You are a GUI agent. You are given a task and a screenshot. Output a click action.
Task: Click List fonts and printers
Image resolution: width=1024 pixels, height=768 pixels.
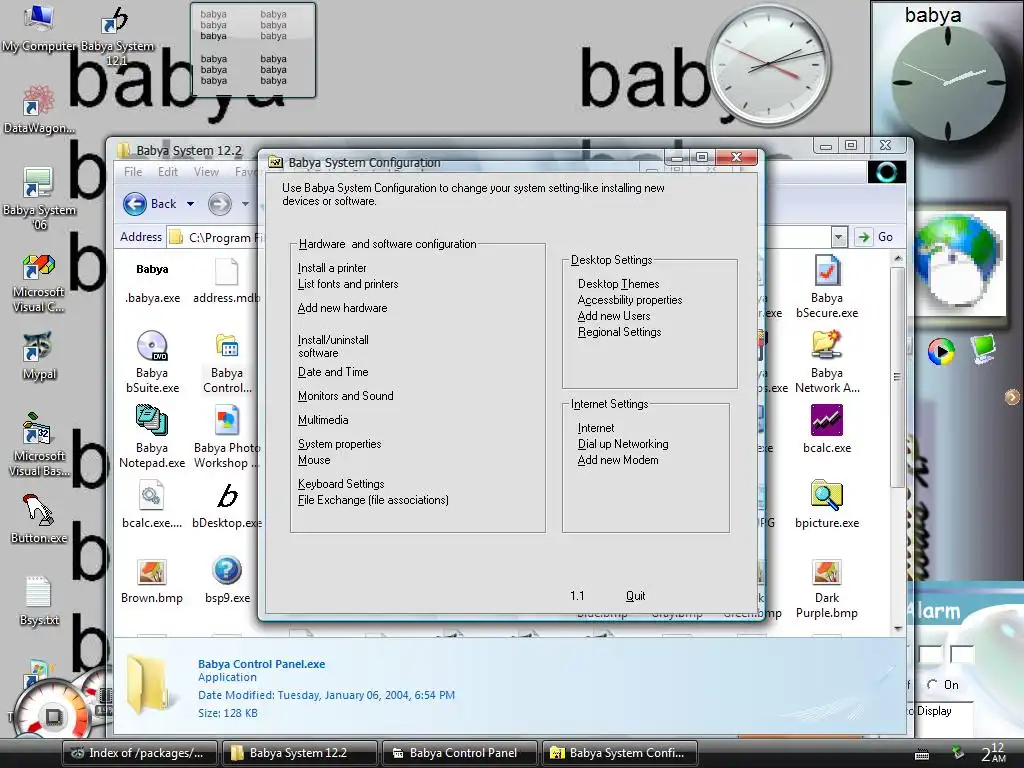click(347, 284)
